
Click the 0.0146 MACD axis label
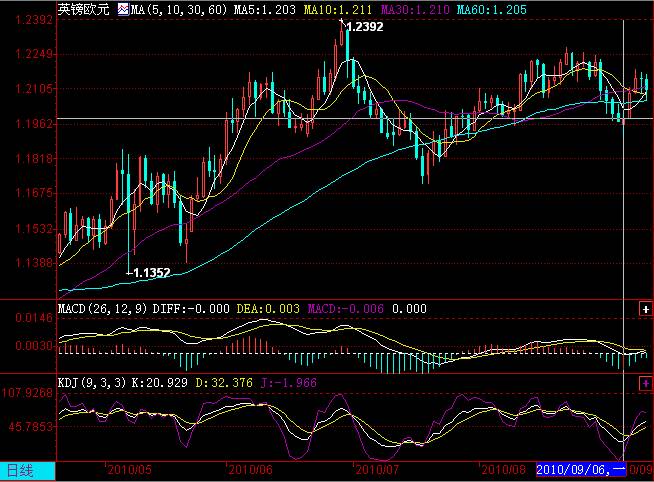pos(34,318)
